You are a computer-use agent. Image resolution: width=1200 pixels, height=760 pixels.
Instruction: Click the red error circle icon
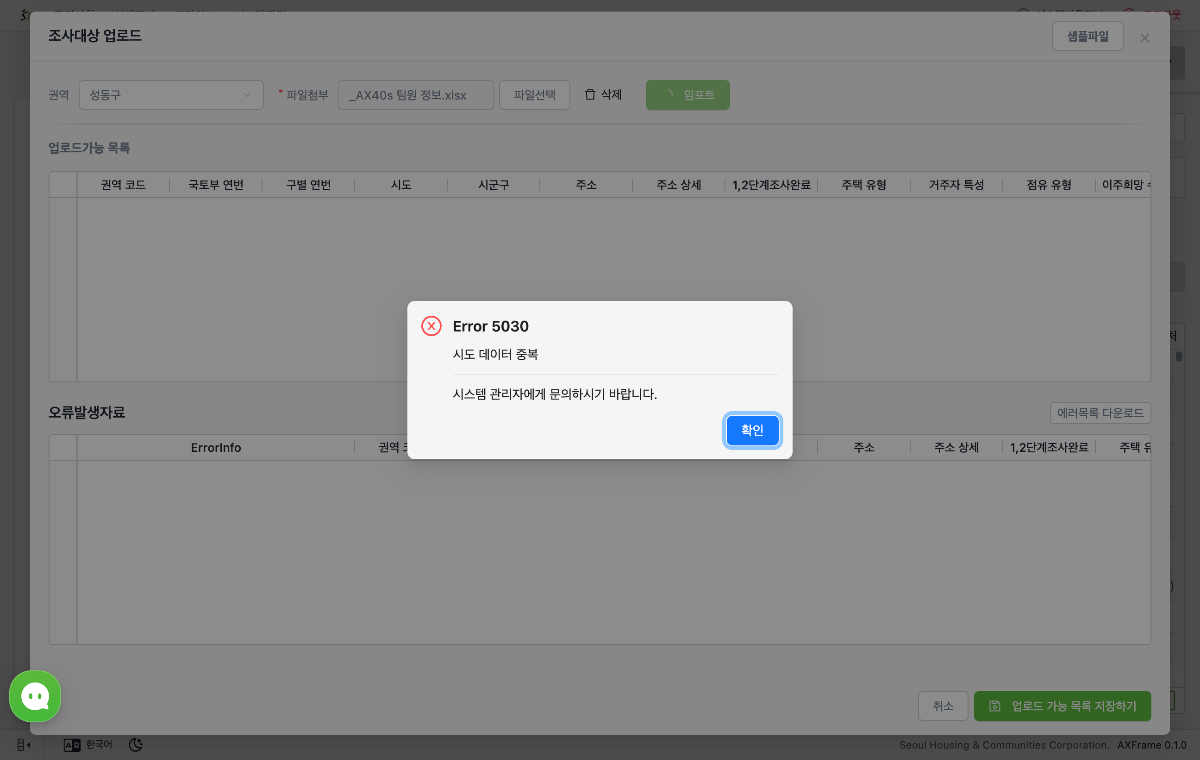coord(431,326)
